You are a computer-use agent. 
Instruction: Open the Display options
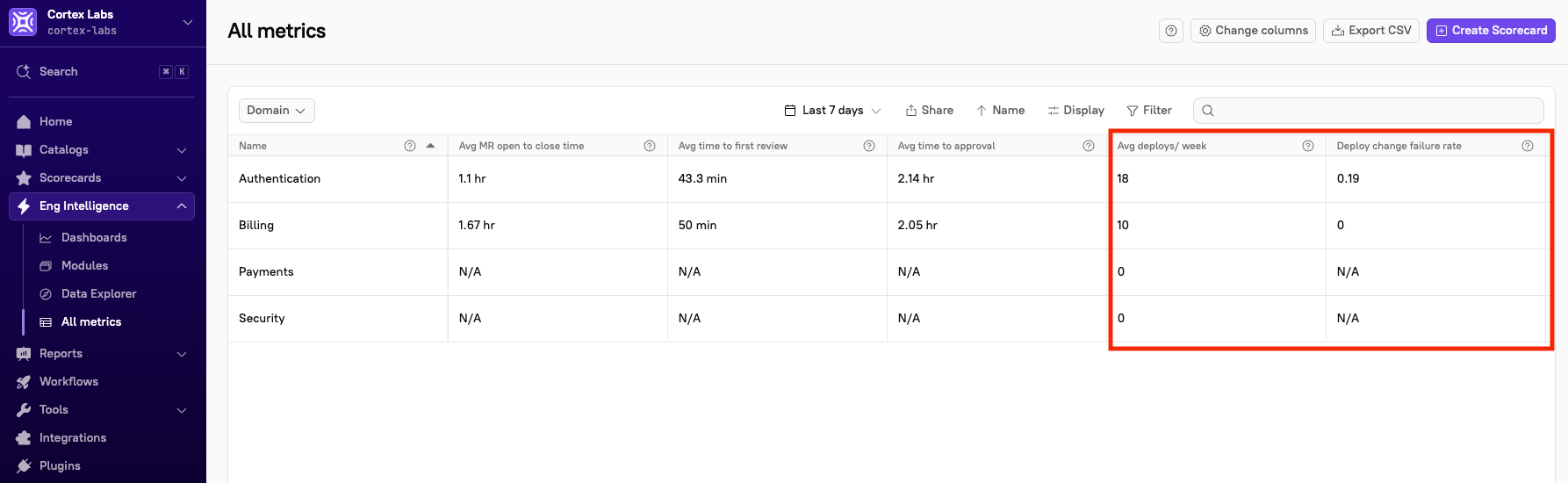coord(1075,111)
